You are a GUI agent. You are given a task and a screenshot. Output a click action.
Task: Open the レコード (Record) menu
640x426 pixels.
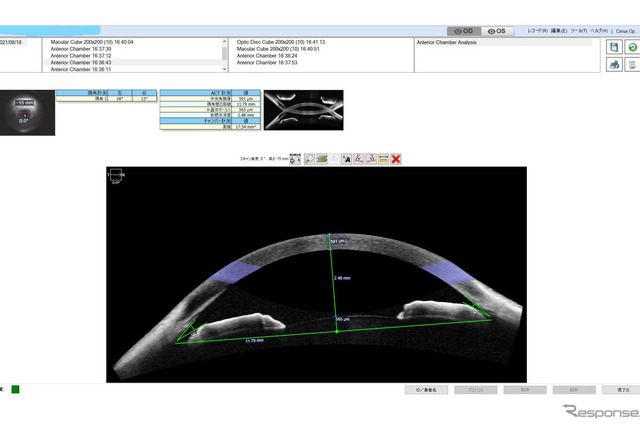coord(537,31)
